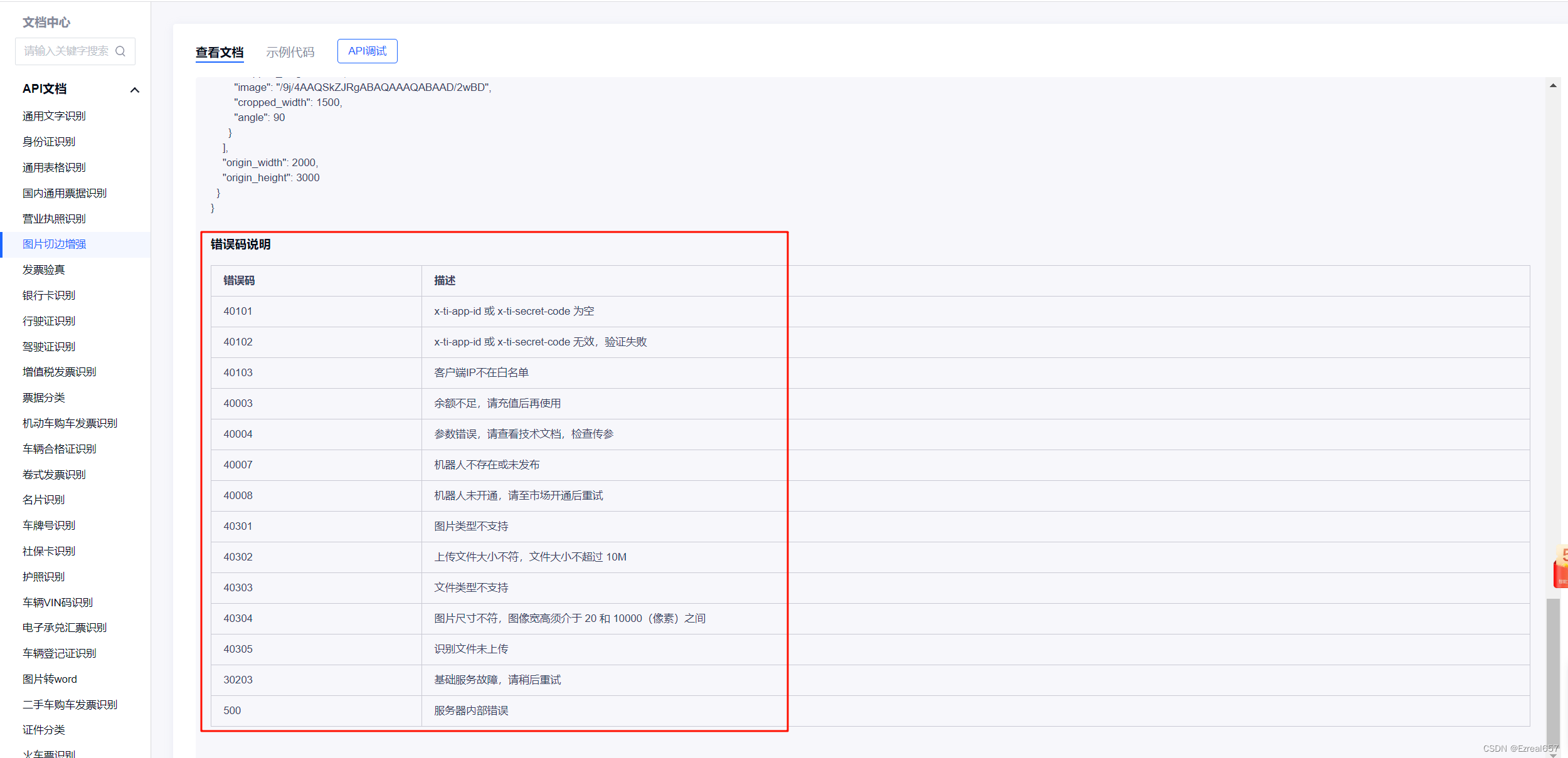Select 身份证识别 in the sidebar
The image size is (1568, 758).
(x=48, y=141)
